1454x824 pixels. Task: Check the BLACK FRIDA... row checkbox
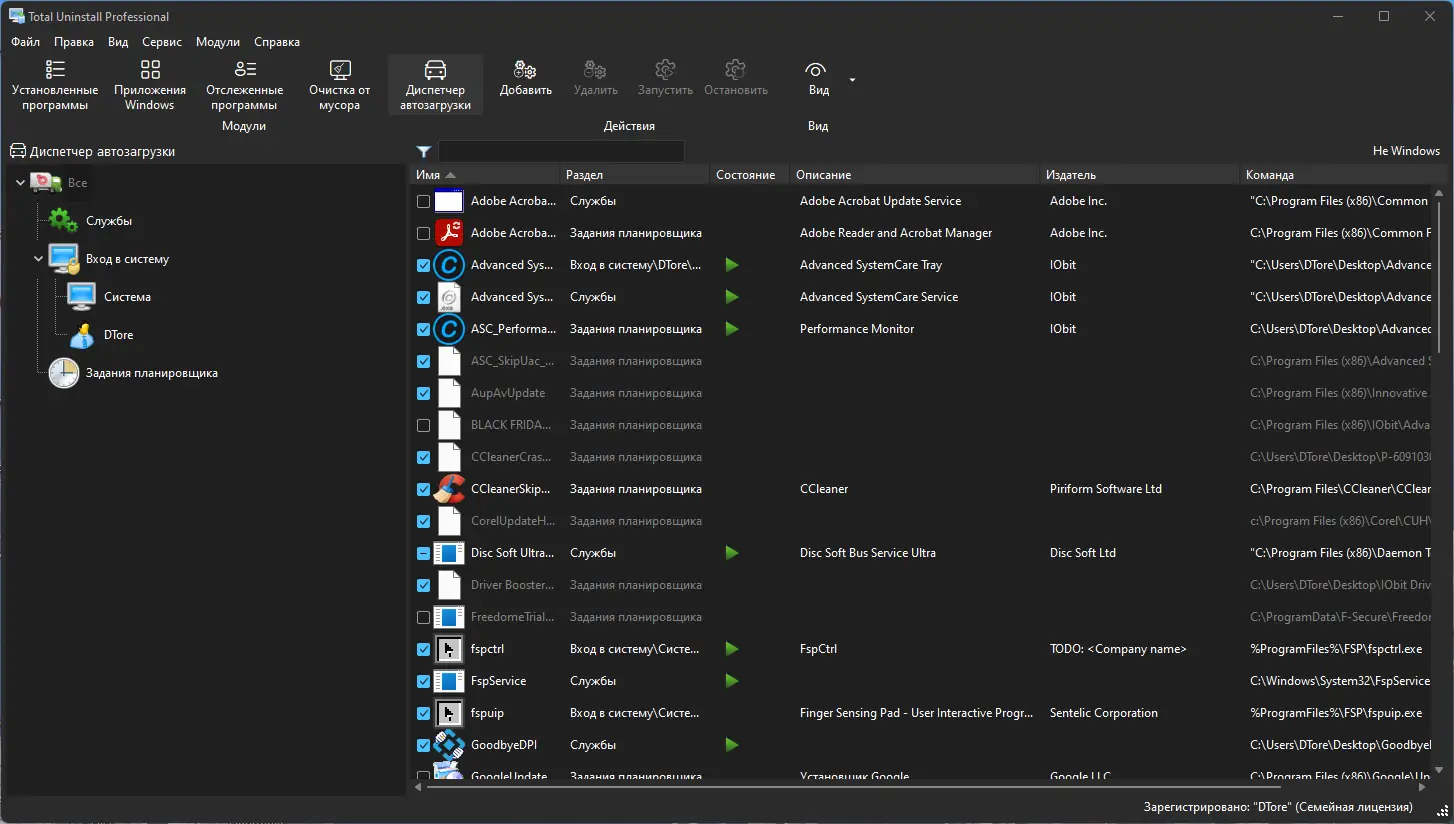point(423,425)
